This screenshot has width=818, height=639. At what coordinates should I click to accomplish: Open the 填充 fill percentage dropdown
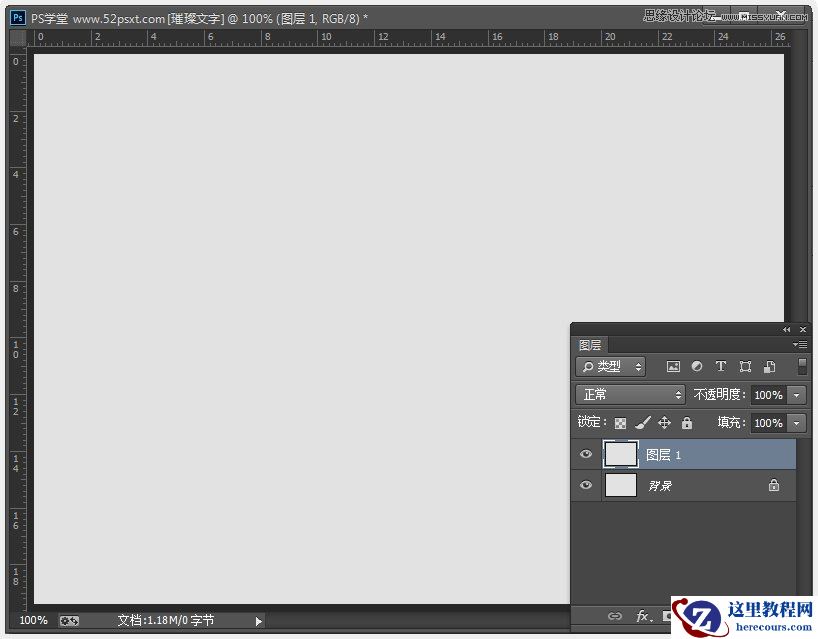pyautogui.click(x=796, y=423)
